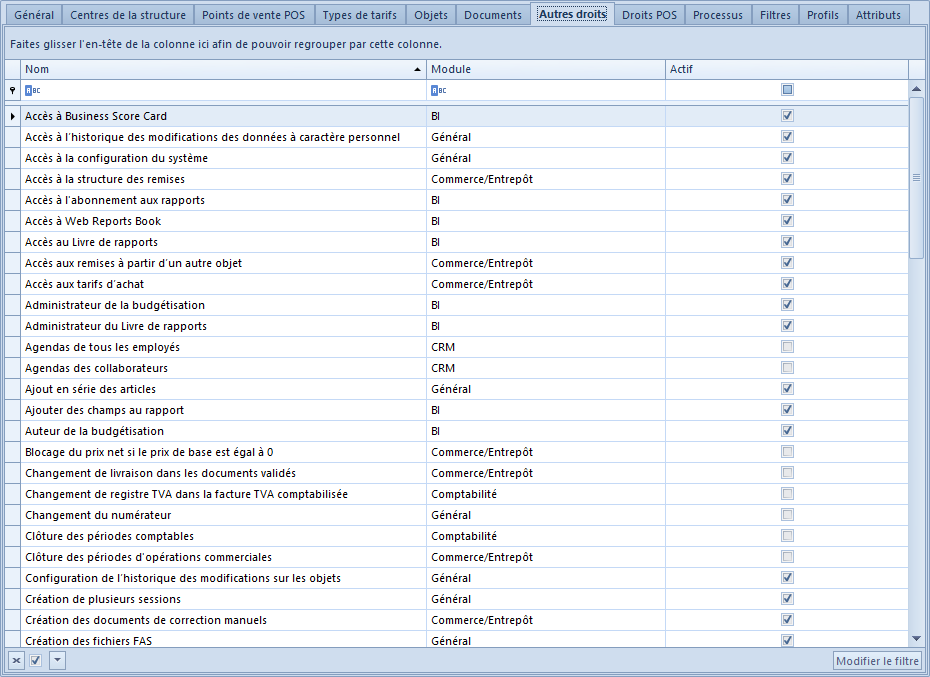
Task: Switch to the Documents tab
Action: (x=493, y=15)
